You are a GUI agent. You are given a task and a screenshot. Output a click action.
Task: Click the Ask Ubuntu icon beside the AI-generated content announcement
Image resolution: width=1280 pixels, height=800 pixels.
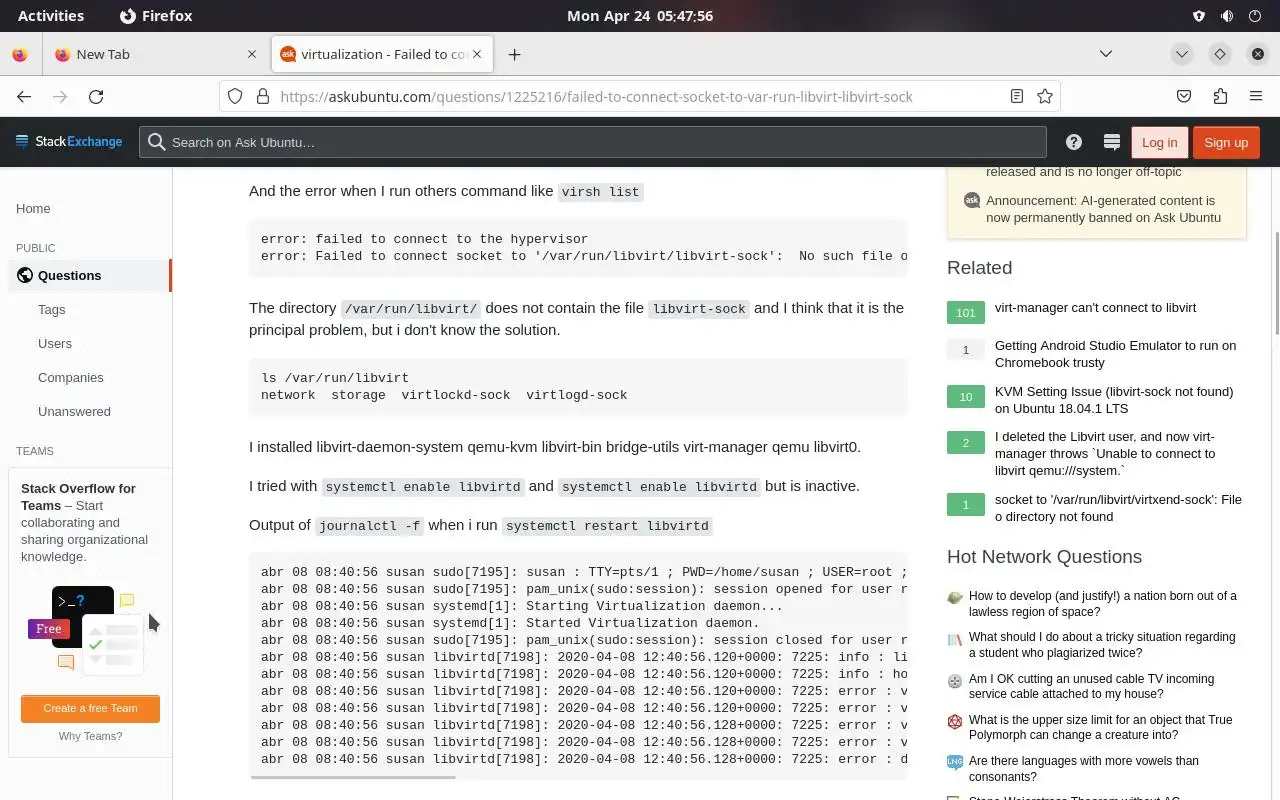tap(971, 200)
